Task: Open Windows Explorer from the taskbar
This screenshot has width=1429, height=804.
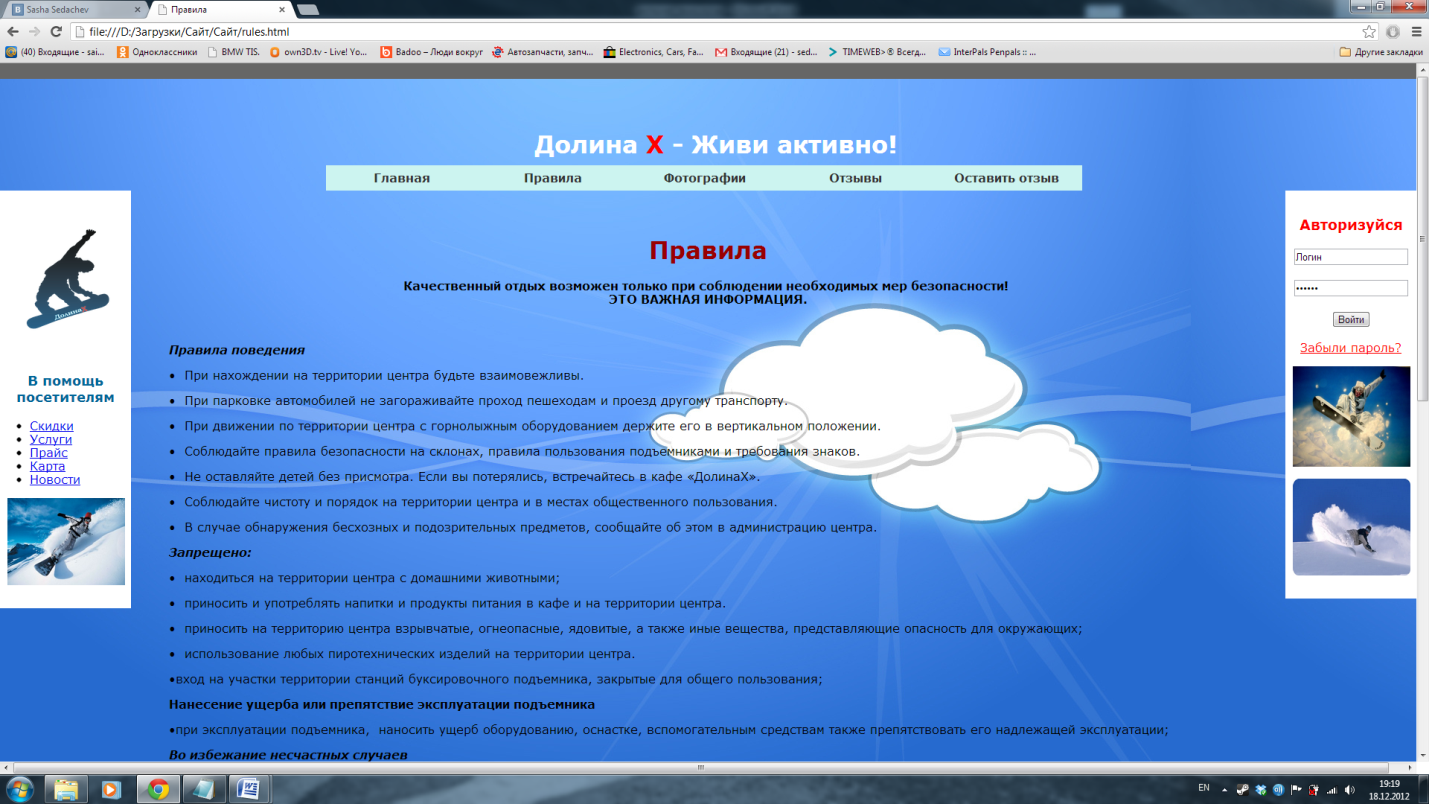Action: [66, 789]
